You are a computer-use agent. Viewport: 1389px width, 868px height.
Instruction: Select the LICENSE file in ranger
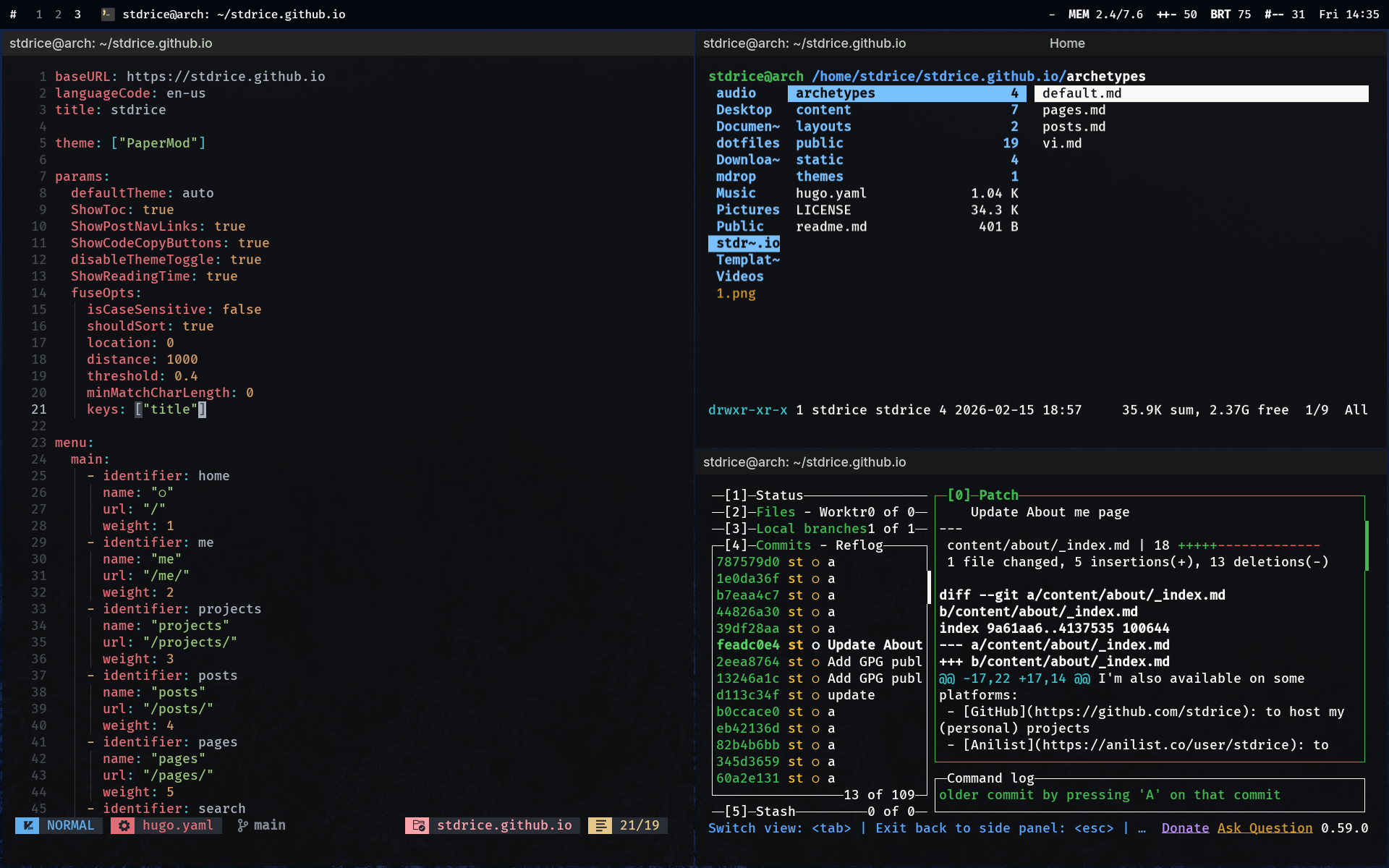point(907,210)
